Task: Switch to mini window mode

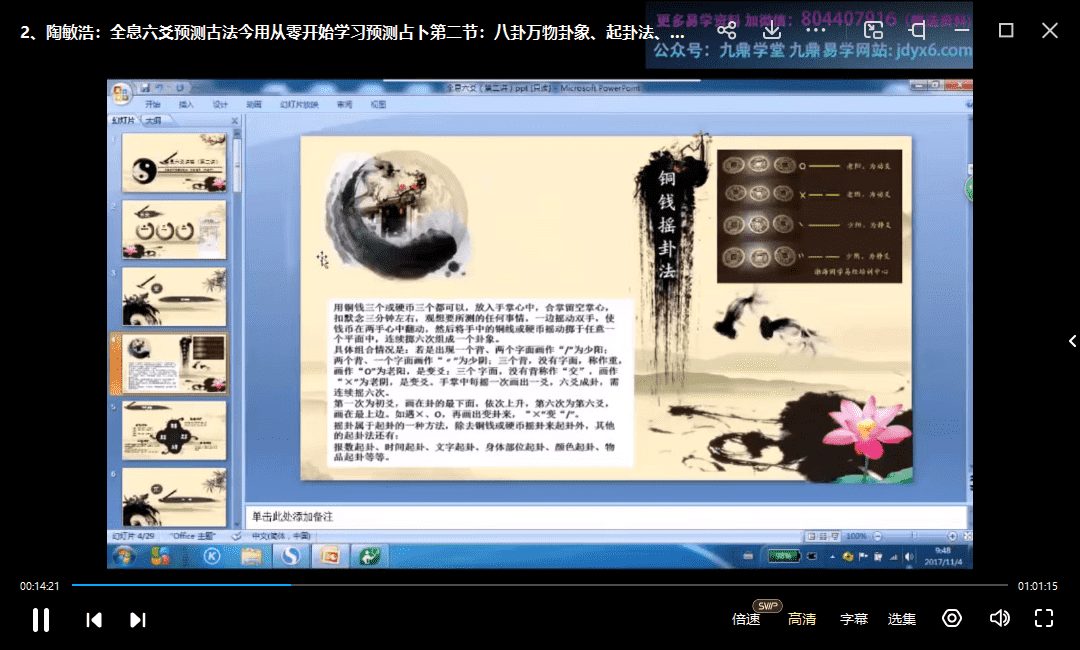Action: coord(874,30)
